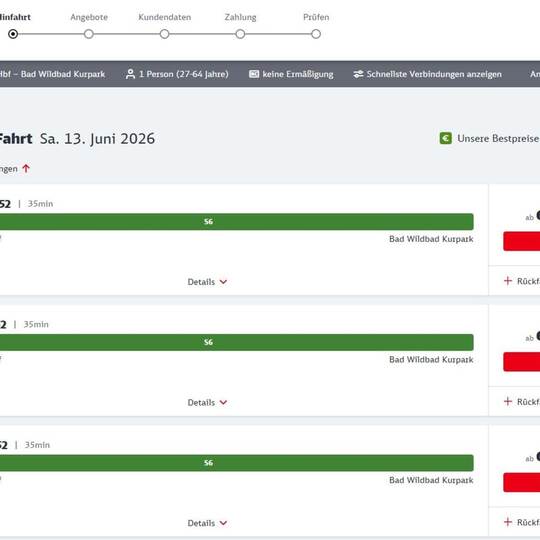Click the red select button for first connection

(x=521, y=241)
